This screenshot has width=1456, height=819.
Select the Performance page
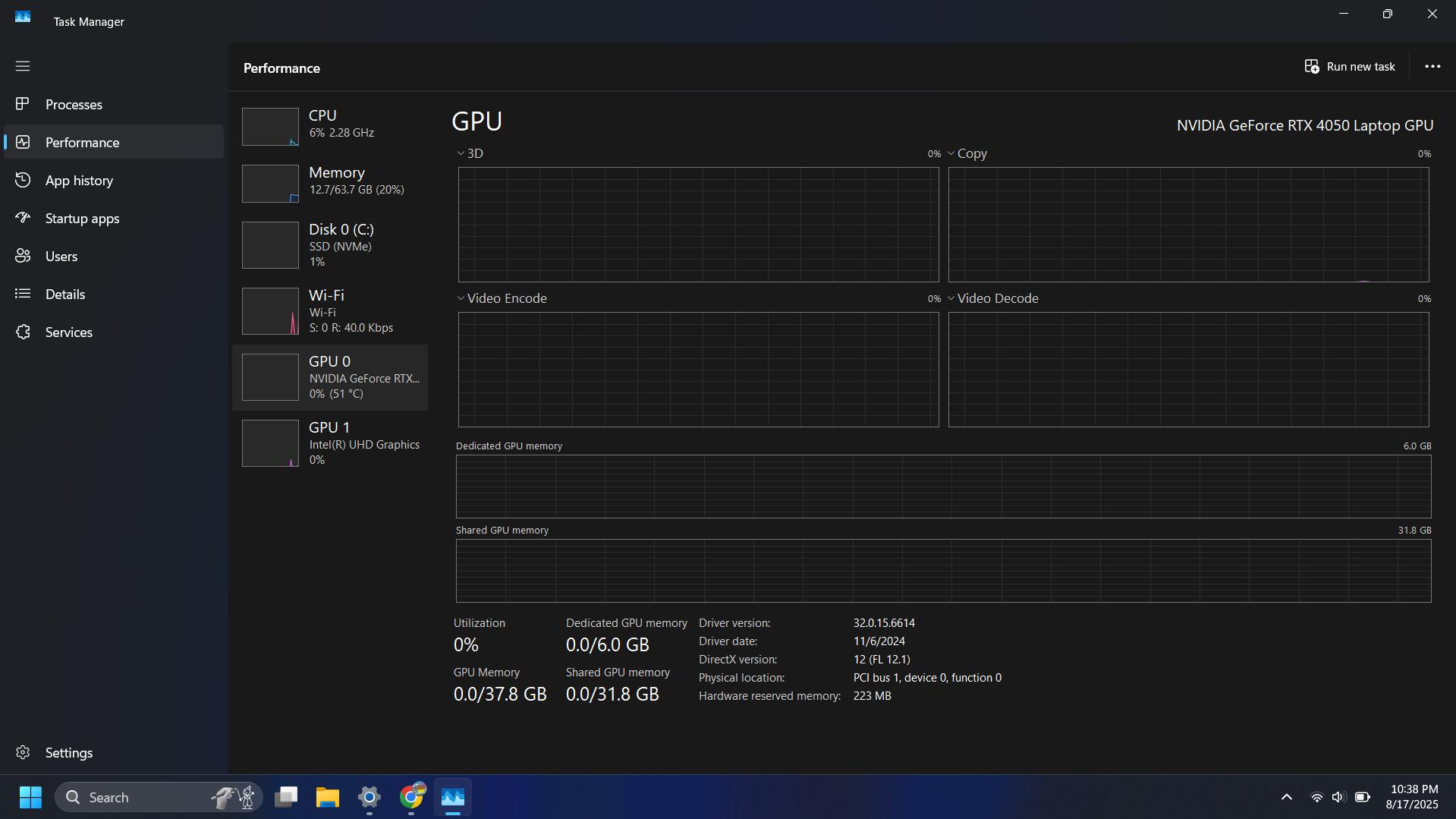(114, 142)
